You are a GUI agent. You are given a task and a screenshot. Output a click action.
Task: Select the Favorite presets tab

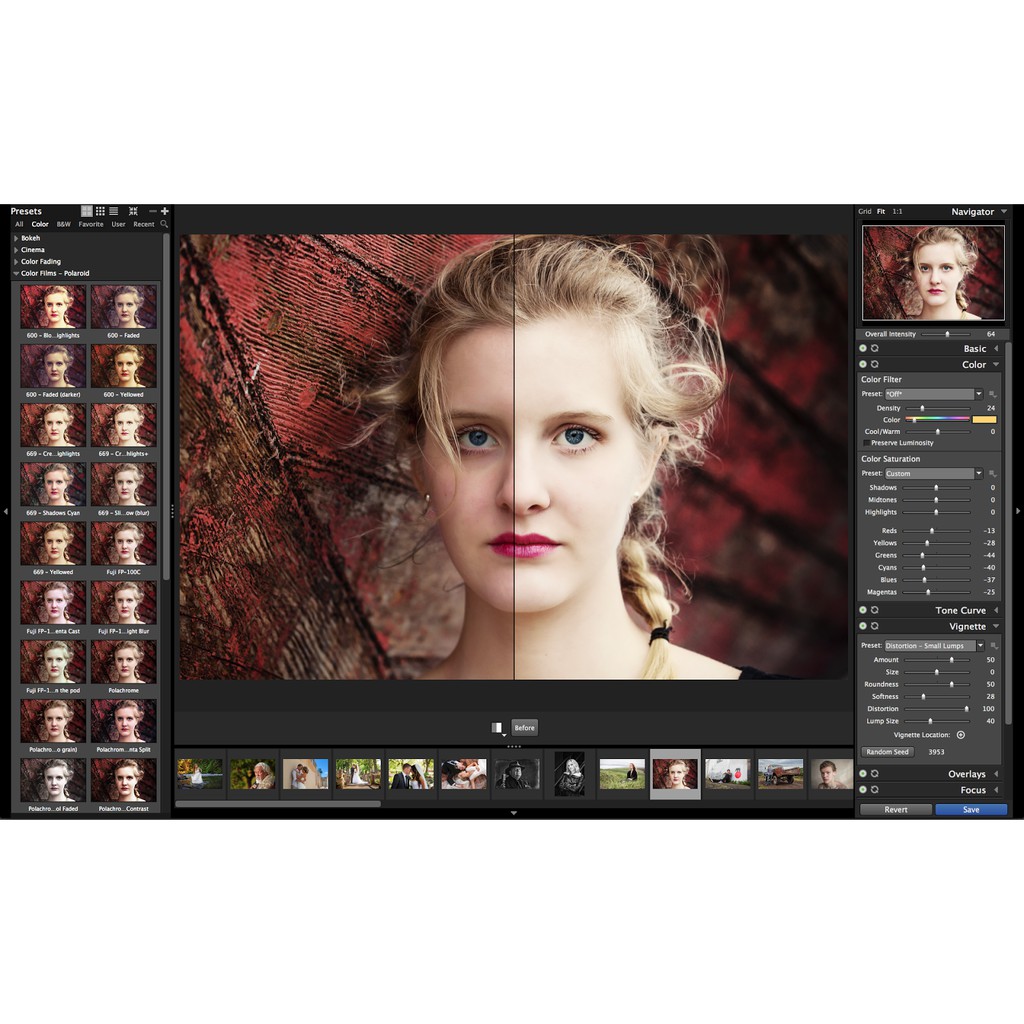(91, 224)
